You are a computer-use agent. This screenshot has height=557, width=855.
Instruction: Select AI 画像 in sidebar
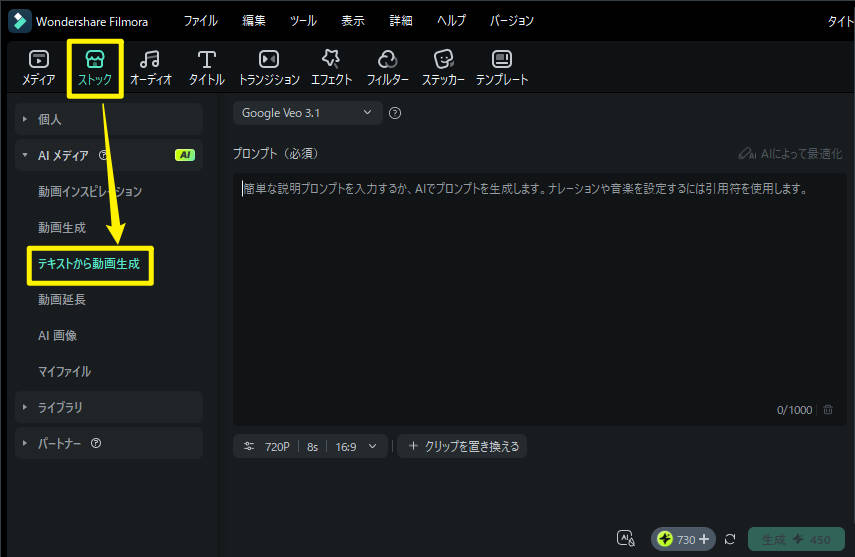pos(57,336)
